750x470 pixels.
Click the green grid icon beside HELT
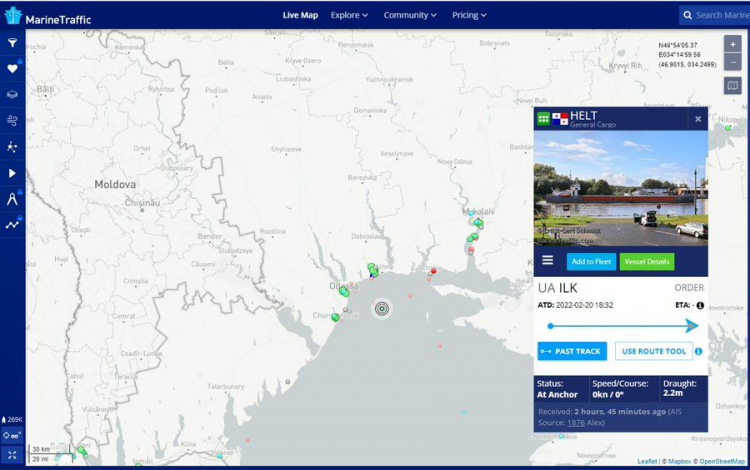543,119
